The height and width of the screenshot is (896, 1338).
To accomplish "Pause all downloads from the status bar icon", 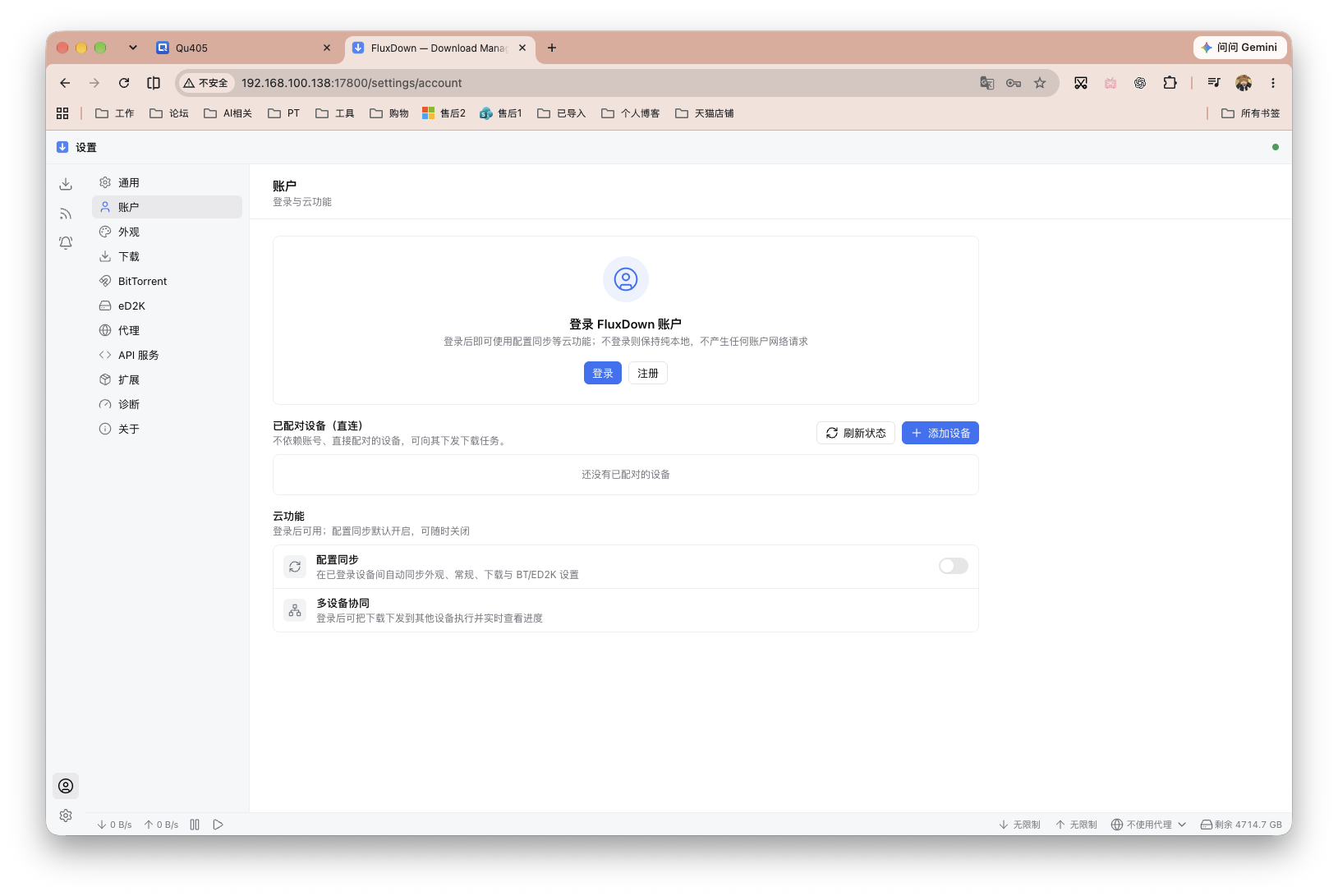I will pyautogui.click(x=195, y=825).
